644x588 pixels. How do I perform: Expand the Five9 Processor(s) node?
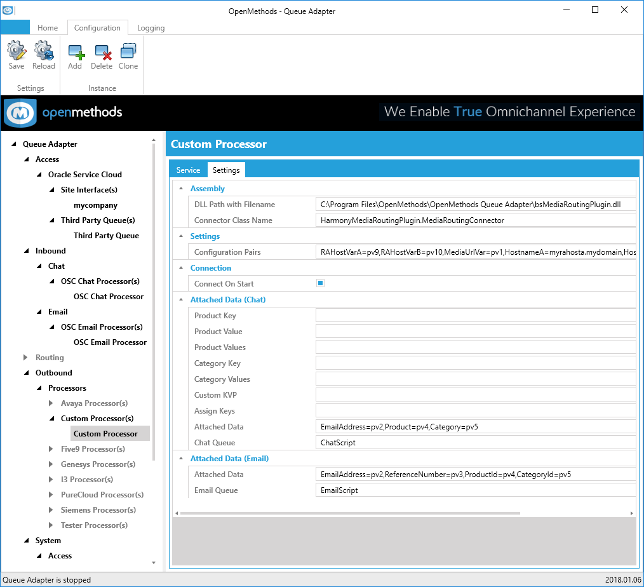click(51, 449)
